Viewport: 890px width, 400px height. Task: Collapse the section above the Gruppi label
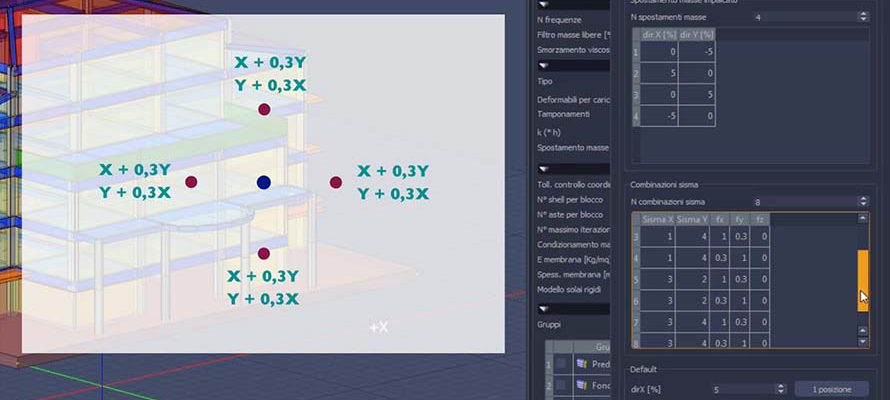point(544,309)
